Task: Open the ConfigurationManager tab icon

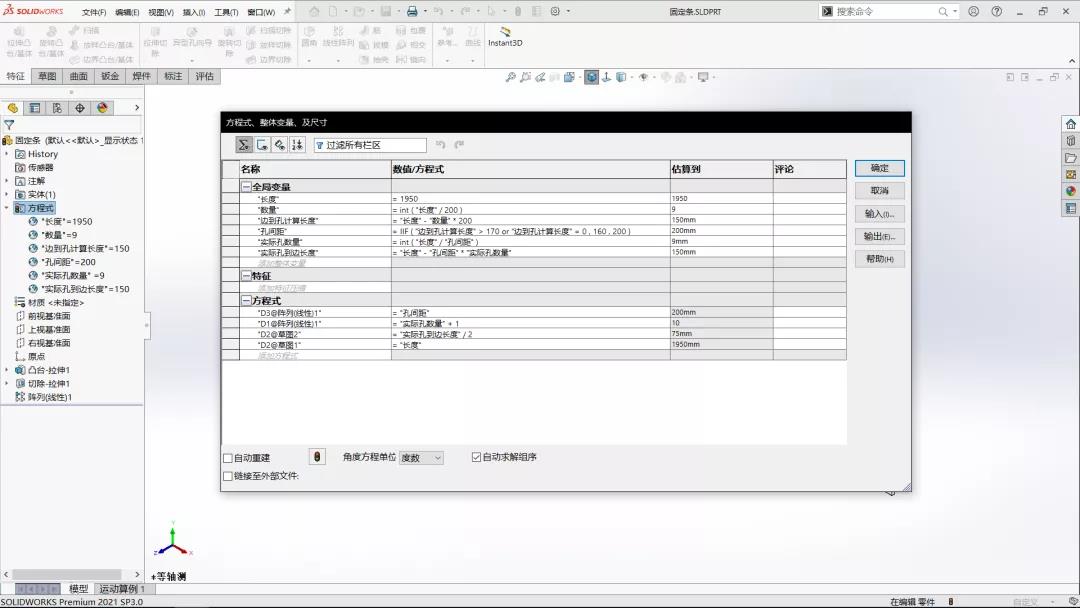Action: tap(57, 108)
